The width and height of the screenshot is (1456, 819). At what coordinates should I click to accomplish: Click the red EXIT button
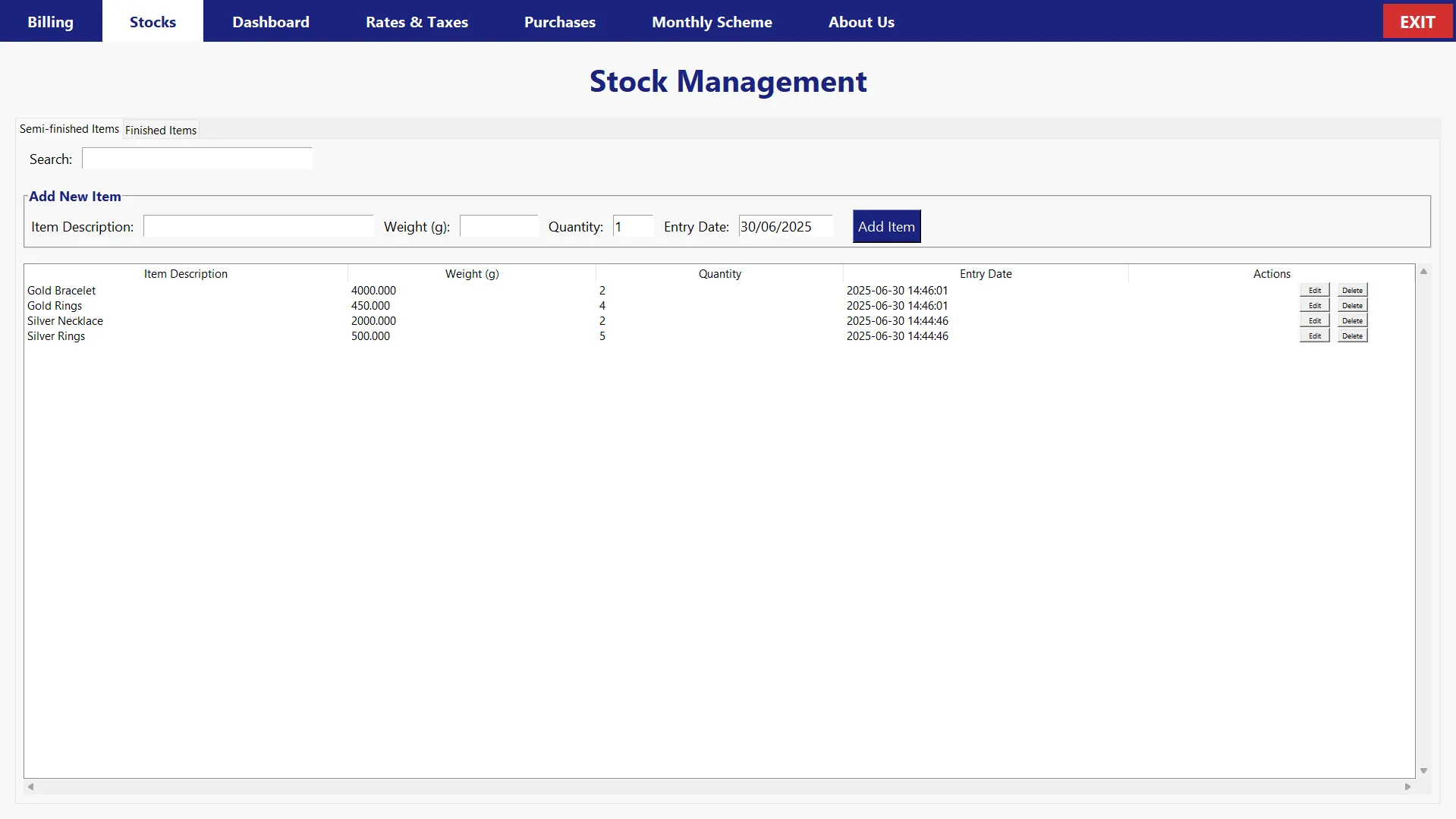coord(1417,21)
